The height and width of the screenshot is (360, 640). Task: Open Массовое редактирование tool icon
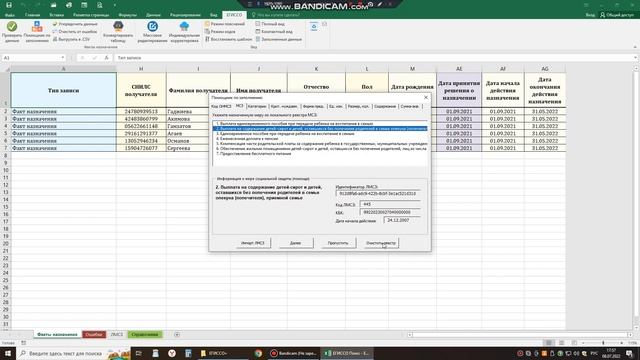(x=152, y=27)
